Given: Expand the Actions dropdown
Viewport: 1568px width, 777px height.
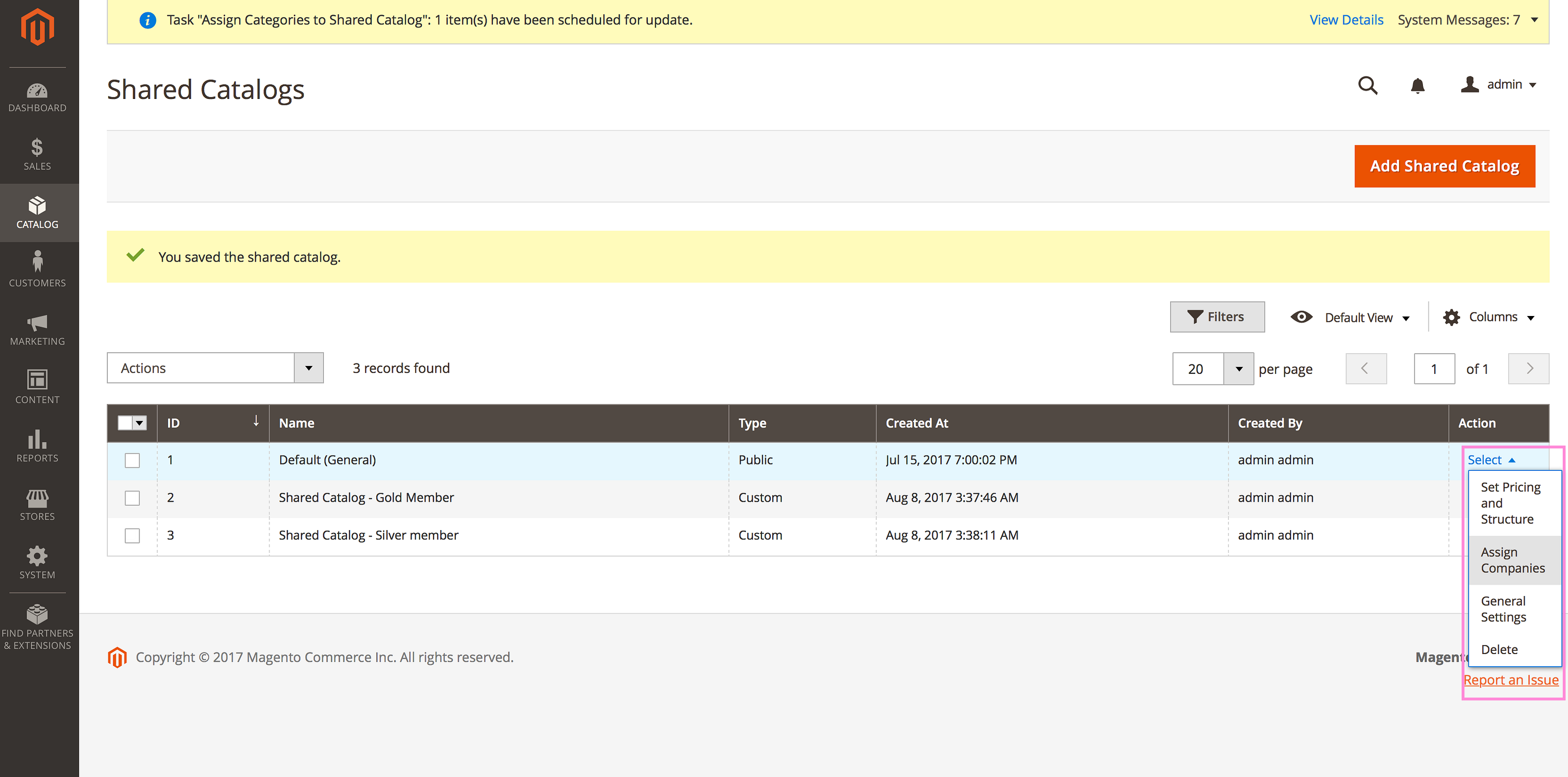Looking at the screenshot, I should [x=214, y=368].
